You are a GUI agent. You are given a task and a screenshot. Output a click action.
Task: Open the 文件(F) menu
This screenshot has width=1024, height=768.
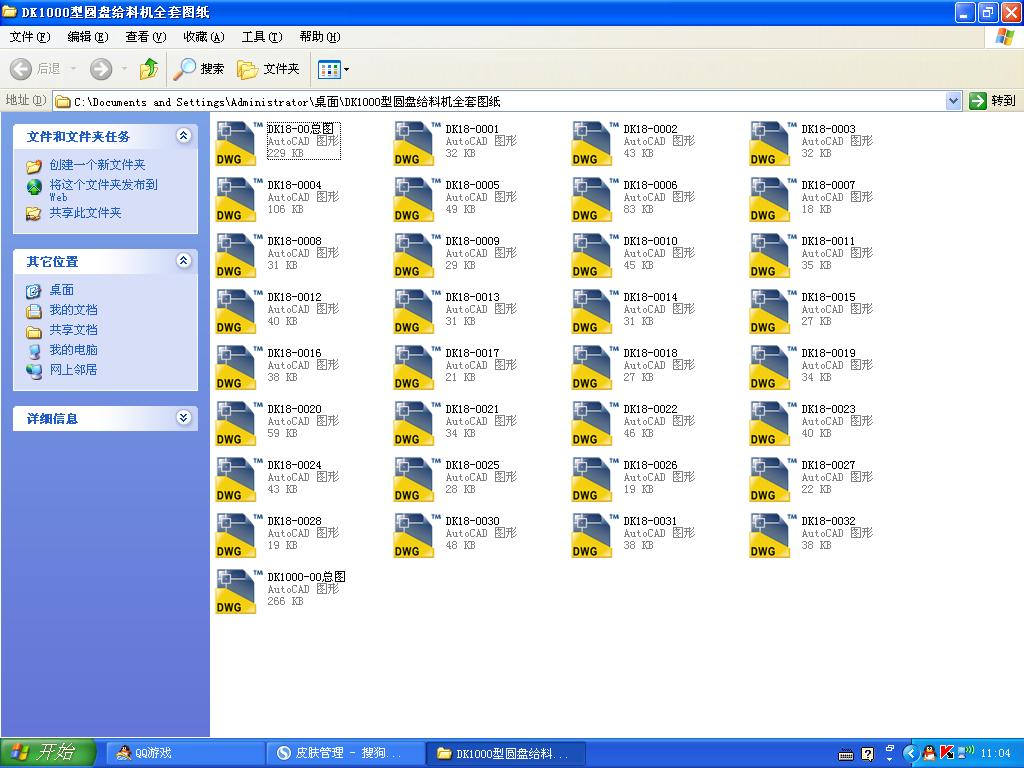coord(30,37)
